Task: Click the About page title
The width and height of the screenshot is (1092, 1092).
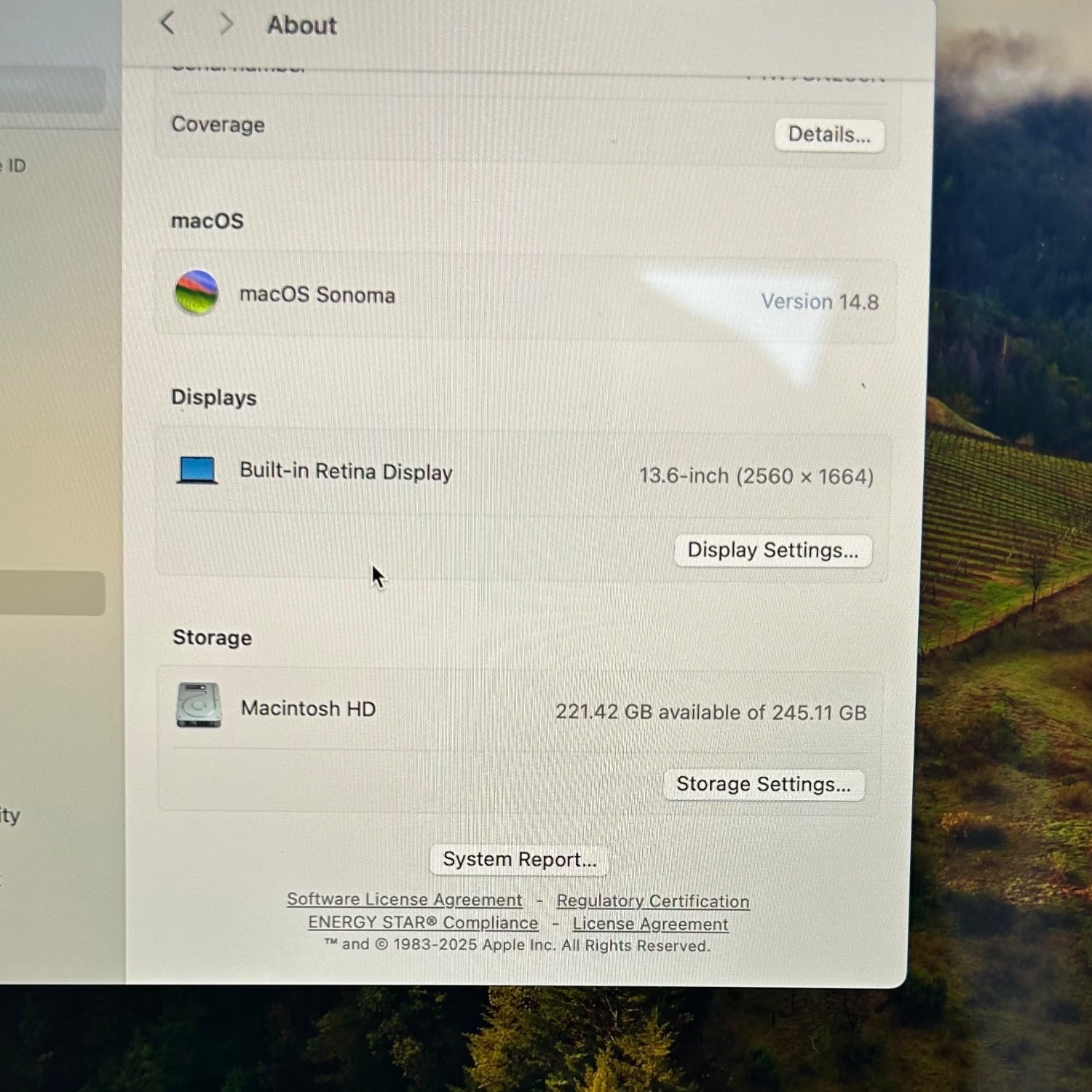Action: pos(301,25)
